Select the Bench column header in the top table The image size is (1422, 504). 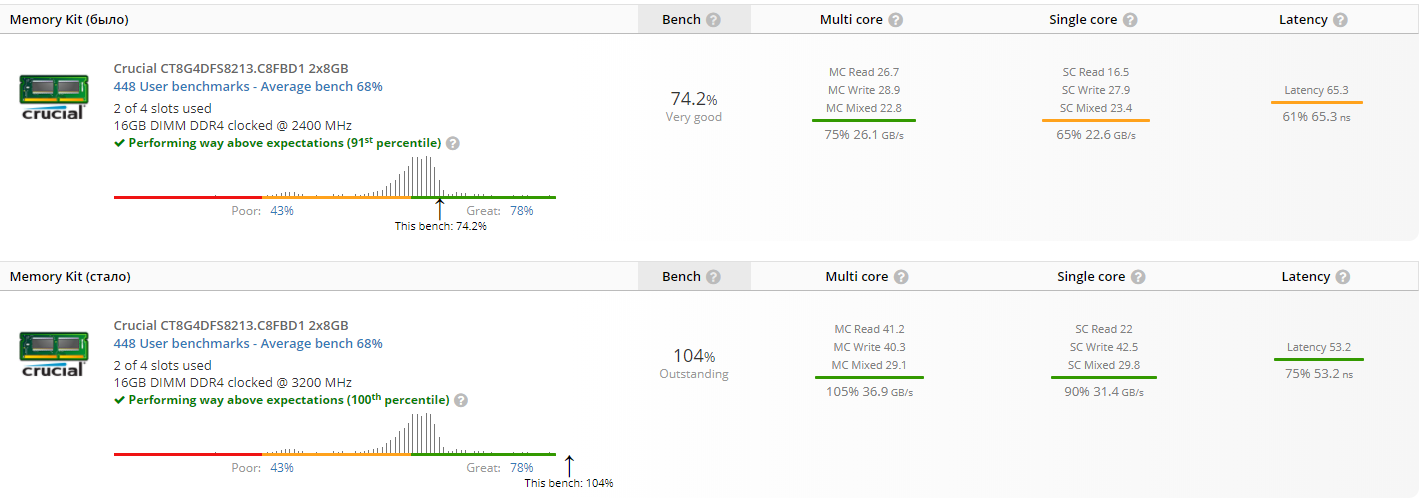(x=681, y=20)
